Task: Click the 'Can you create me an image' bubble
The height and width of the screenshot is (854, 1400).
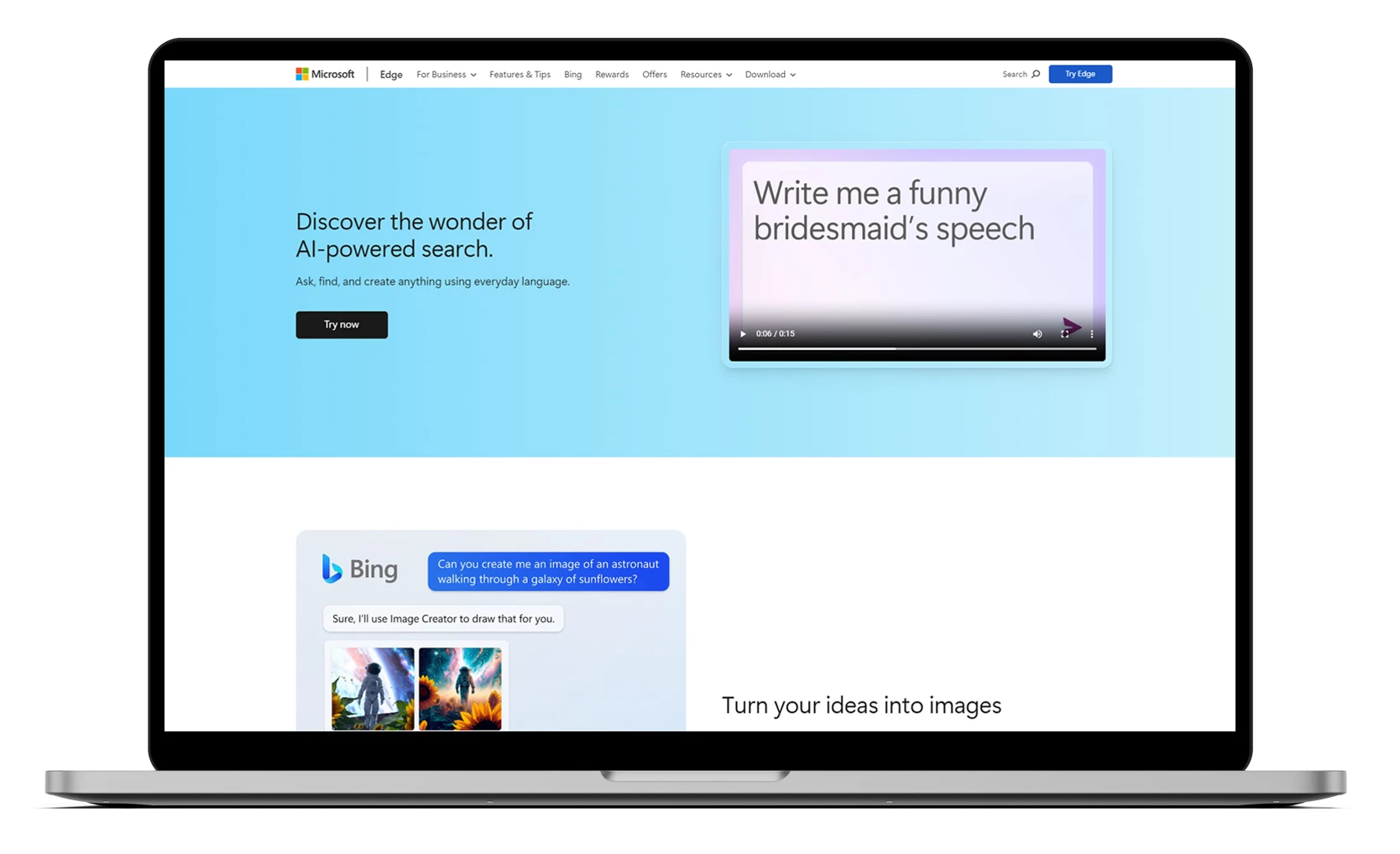Action: (548, 572)
